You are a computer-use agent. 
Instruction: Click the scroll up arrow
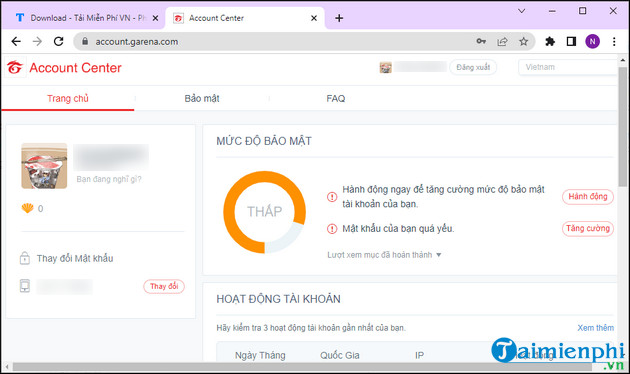coord(622,60)
